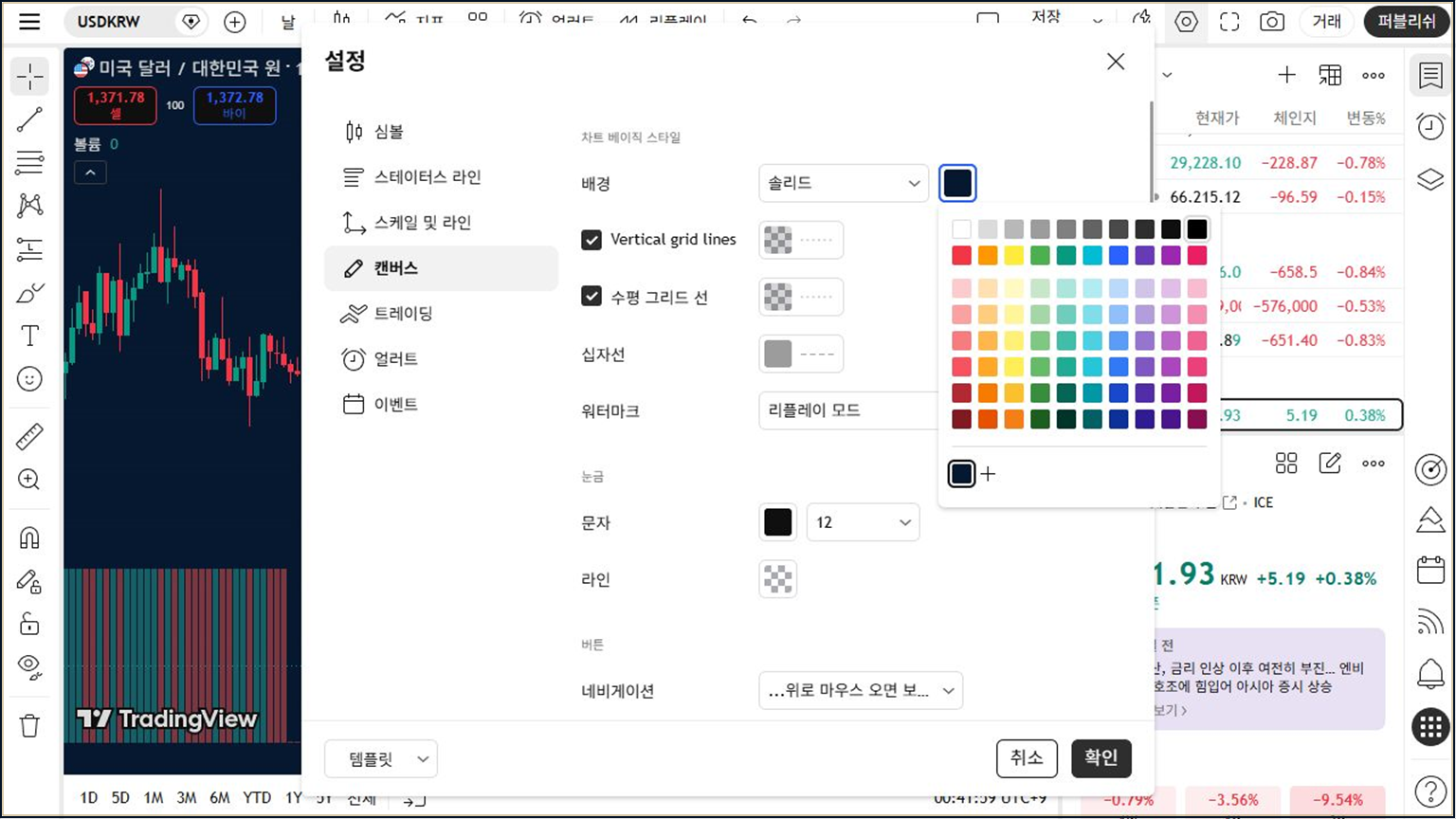
Task: Select the 1D time range
Action: (88, 798)
